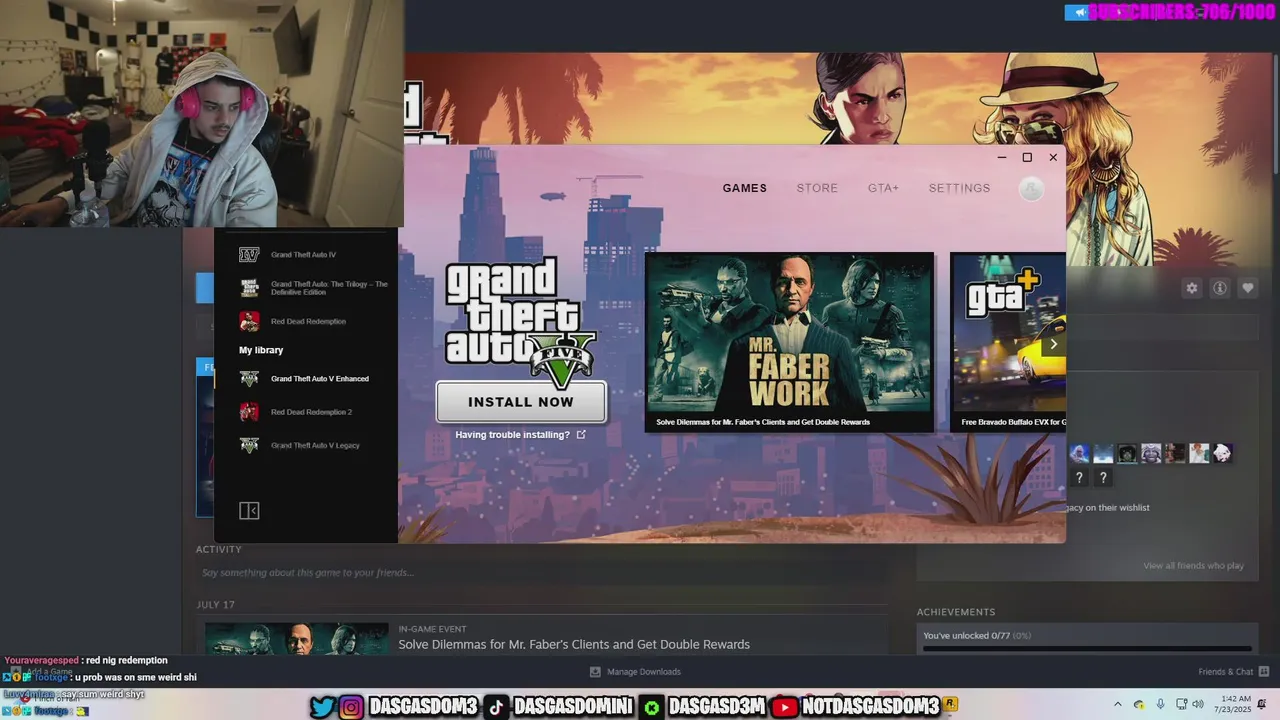Viewport: 1280px width, 720px height.
Task: Select GTA: The Trilogy Definitive Edition entry
Action: click(x=313, y=288)
